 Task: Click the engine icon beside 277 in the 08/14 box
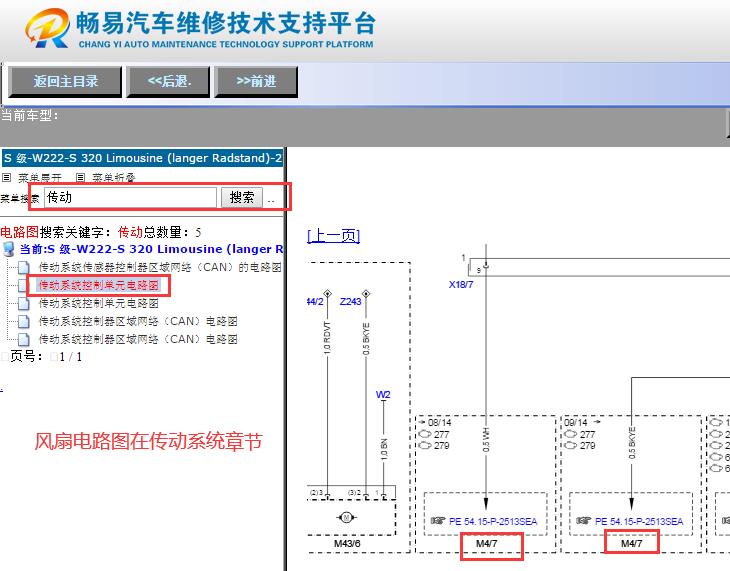[x=425, y=434]
